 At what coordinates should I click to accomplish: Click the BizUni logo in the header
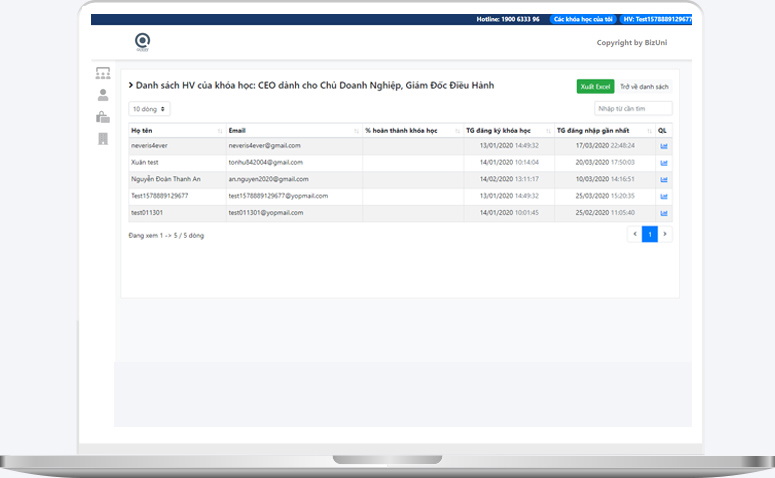click(x=142, y=41)
